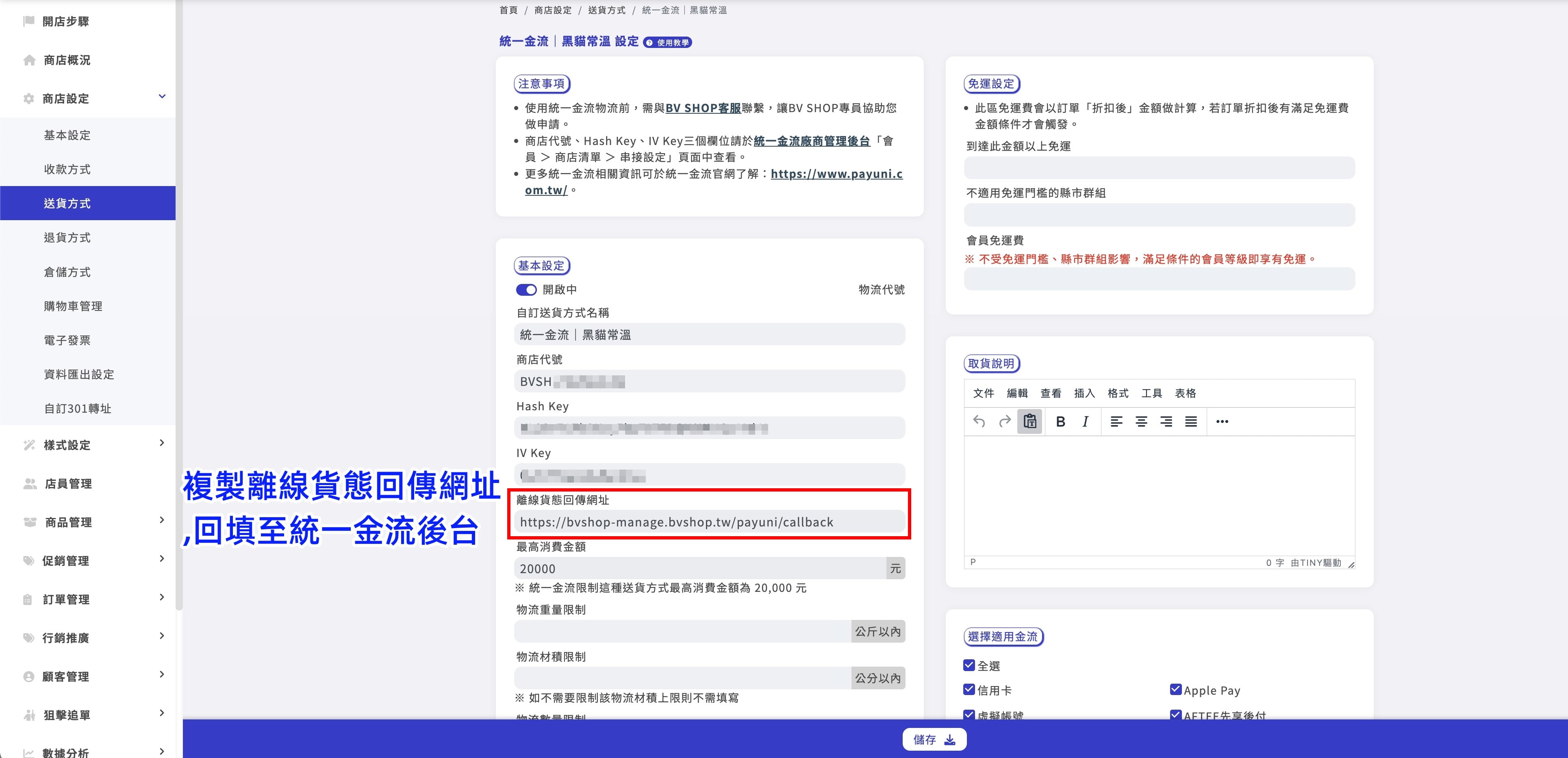Click the clipboard icon beside 訂單管理

click(x=27, y=599)
